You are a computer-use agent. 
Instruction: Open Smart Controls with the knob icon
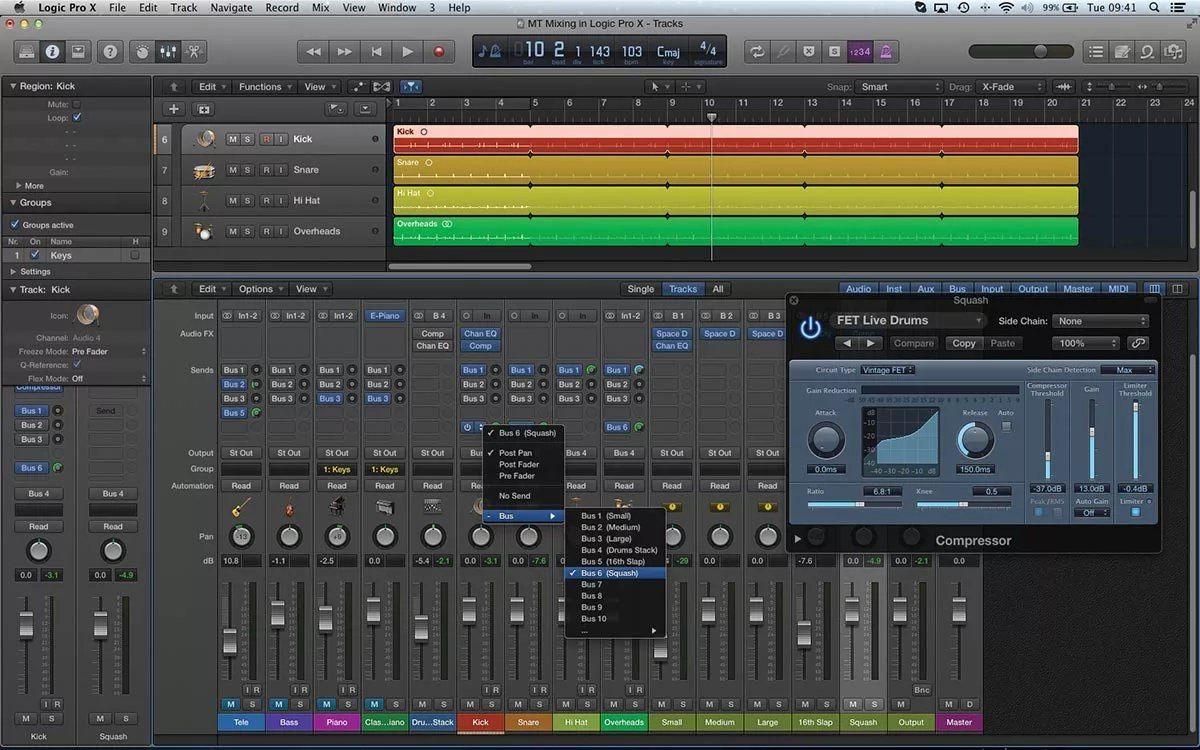(142, 51)
